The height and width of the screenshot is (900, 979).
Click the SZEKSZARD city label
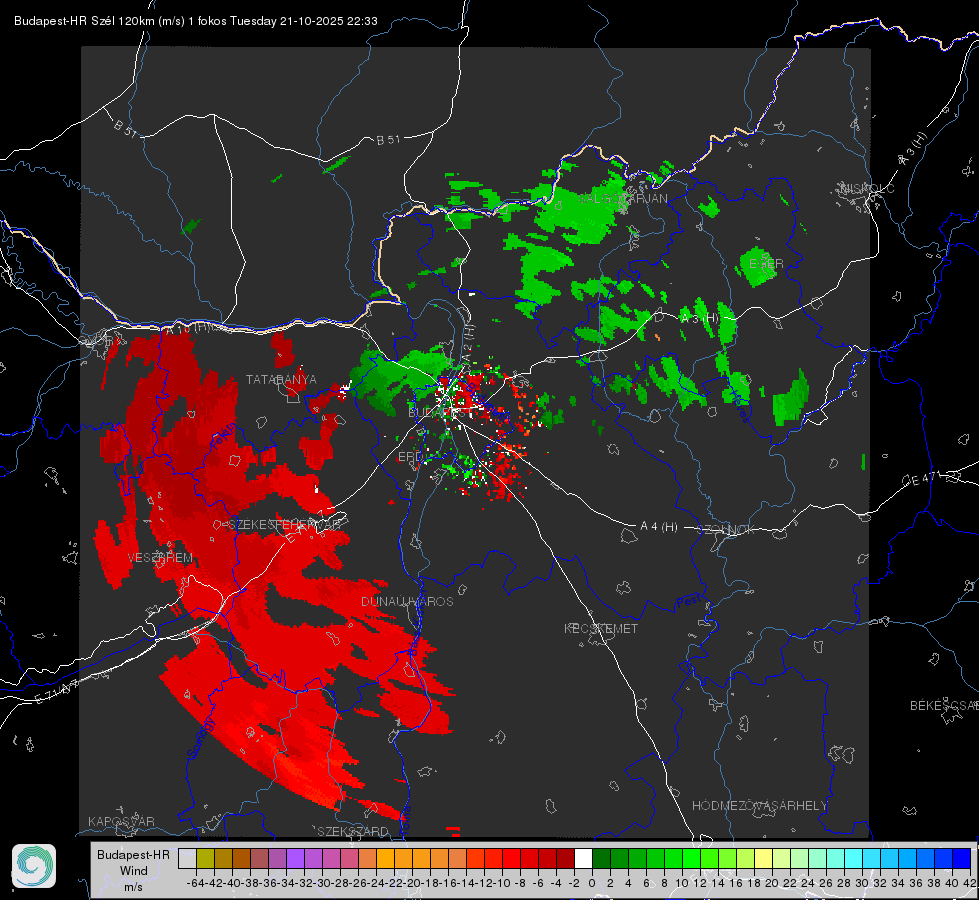point(353,831)
